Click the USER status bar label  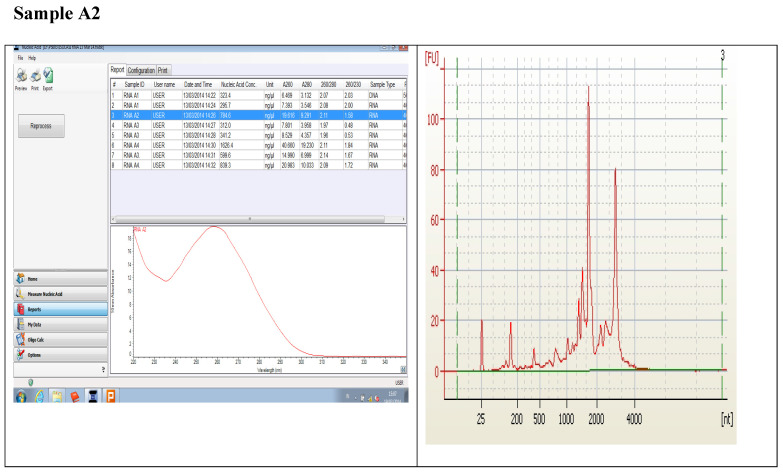(399, 383)
